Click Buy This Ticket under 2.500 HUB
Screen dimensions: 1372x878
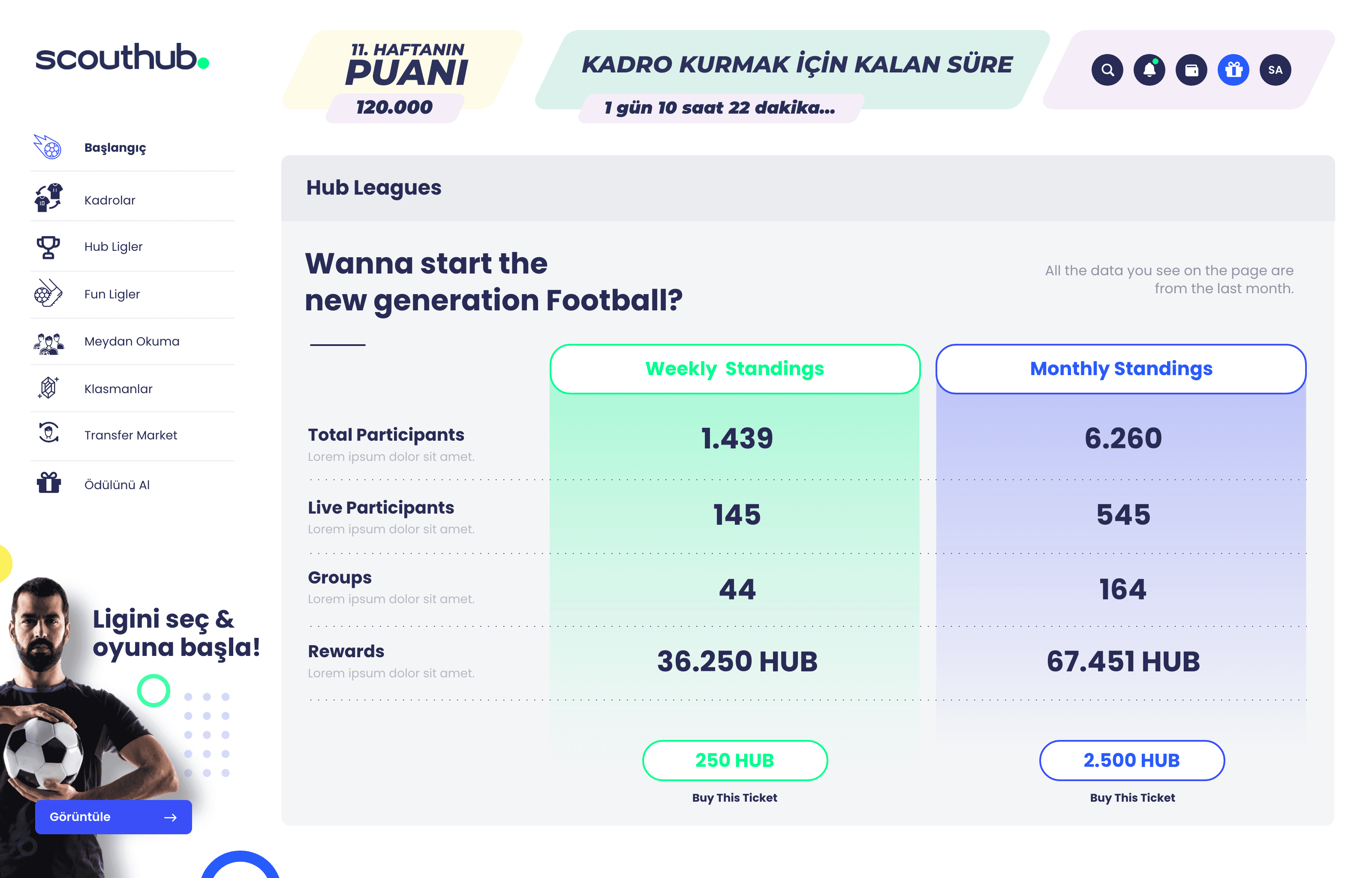[x=1132, y=798]
